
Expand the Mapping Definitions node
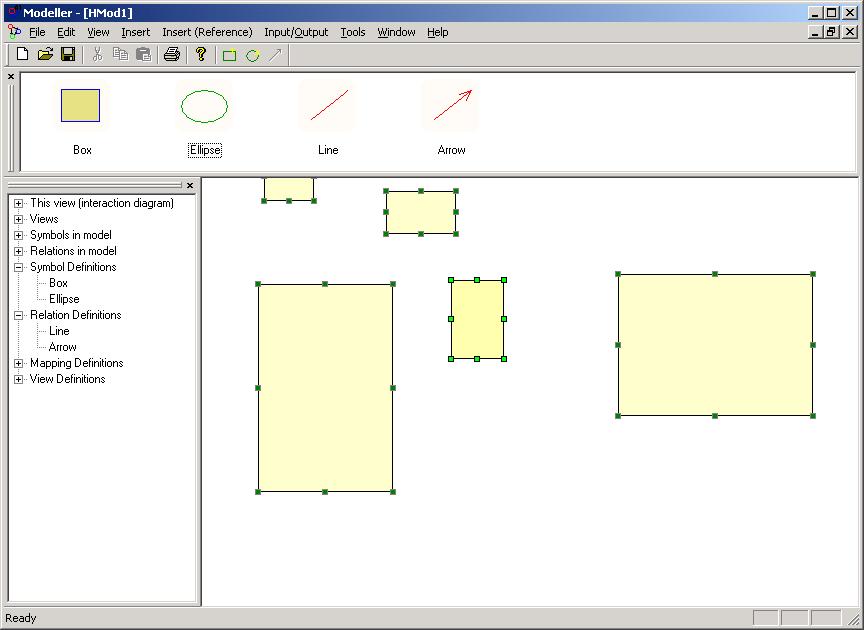18,363
